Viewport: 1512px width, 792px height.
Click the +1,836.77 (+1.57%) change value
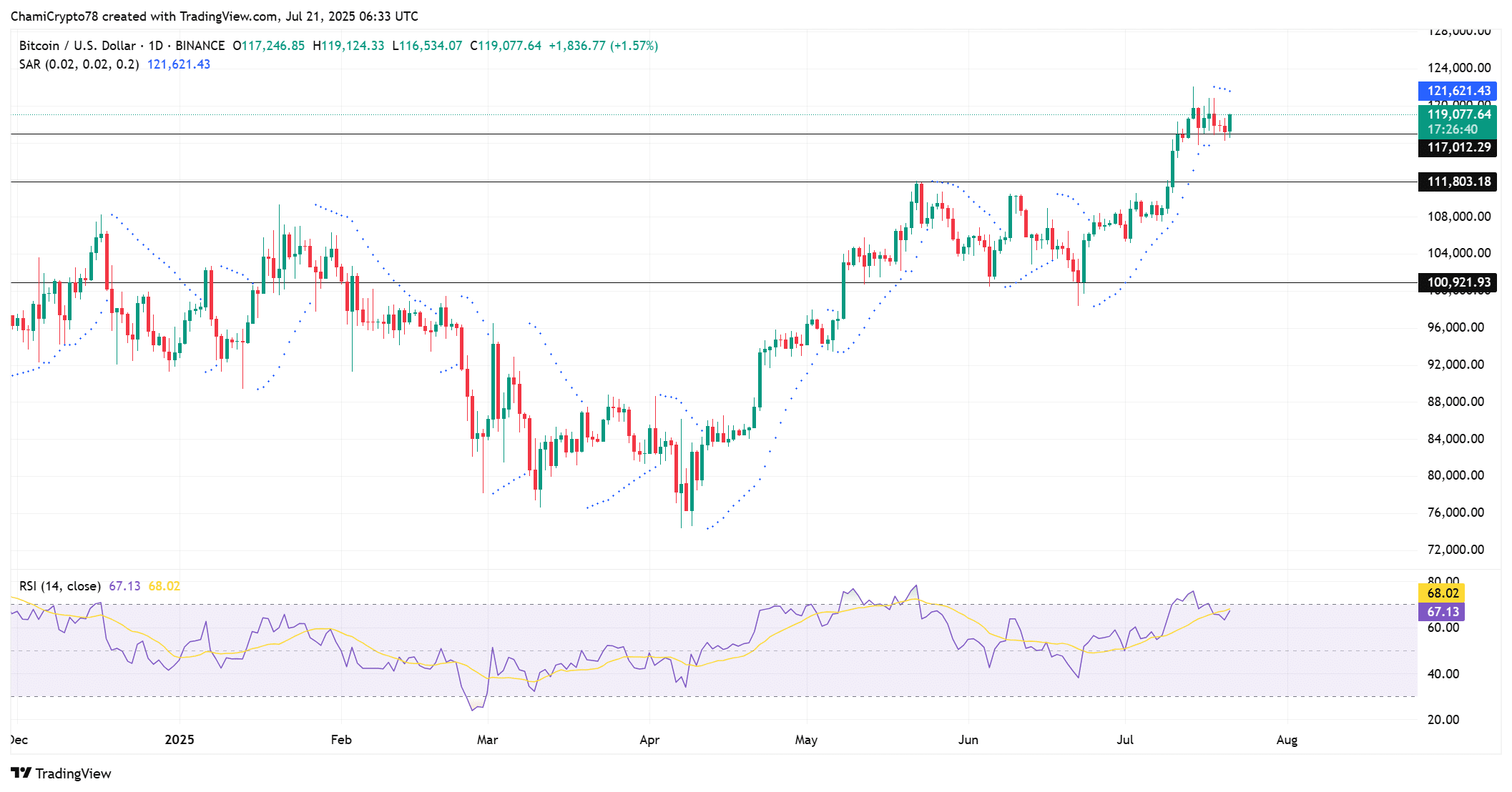(603, 46)
